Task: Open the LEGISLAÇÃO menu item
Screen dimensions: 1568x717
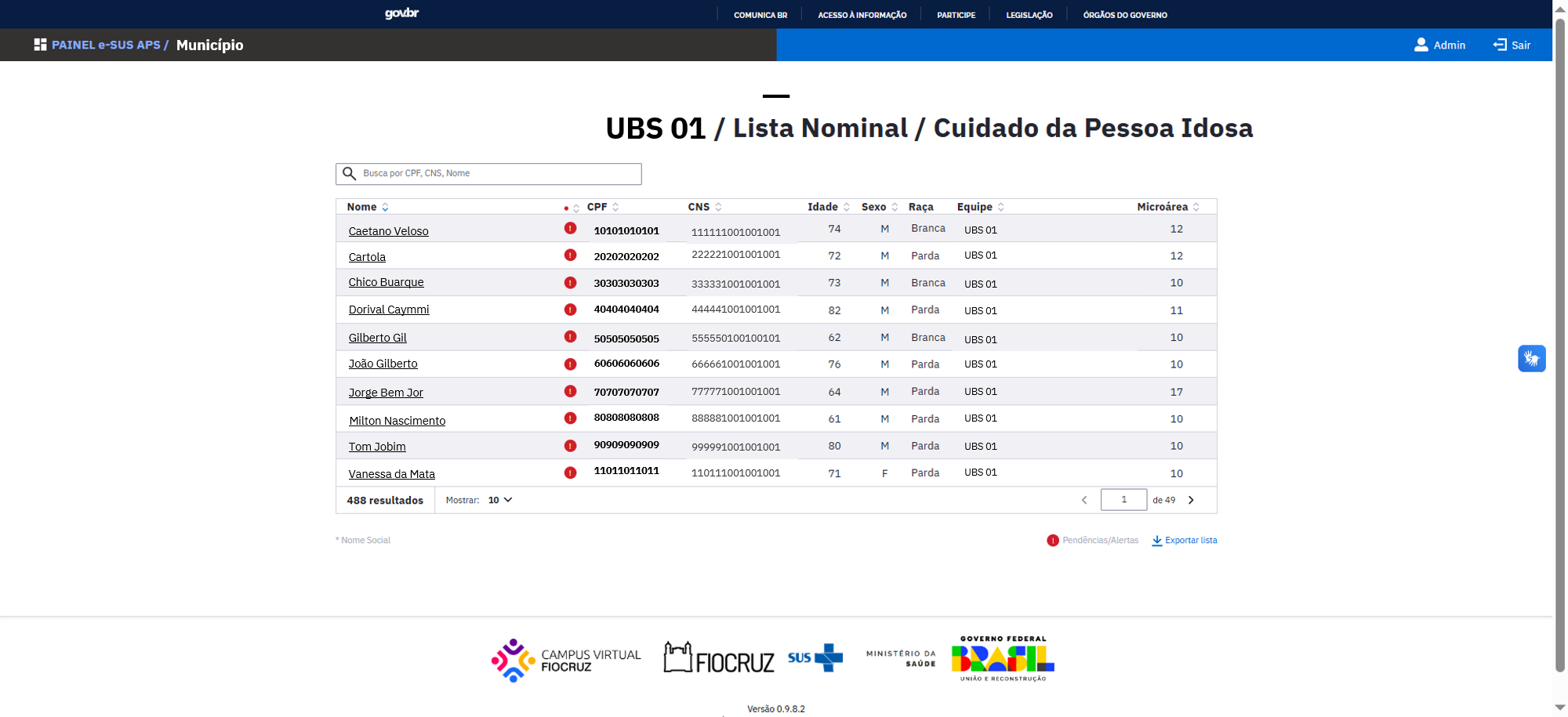Action: coord(1028,14)
